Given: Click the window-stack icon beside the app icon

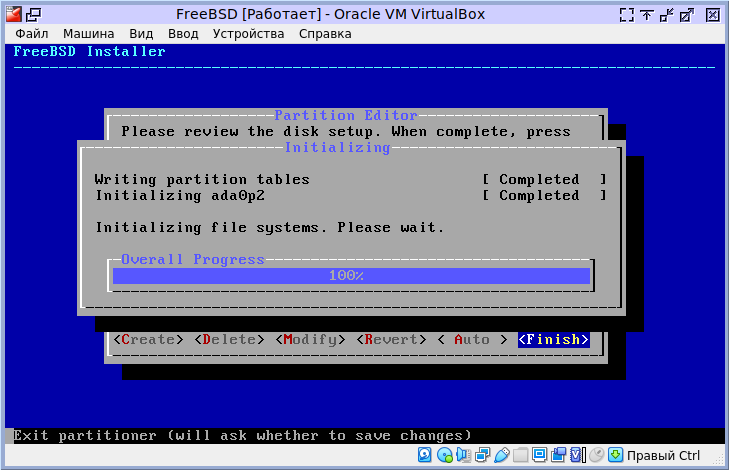Looking at the screenshot, I should [x=33, y=15].
